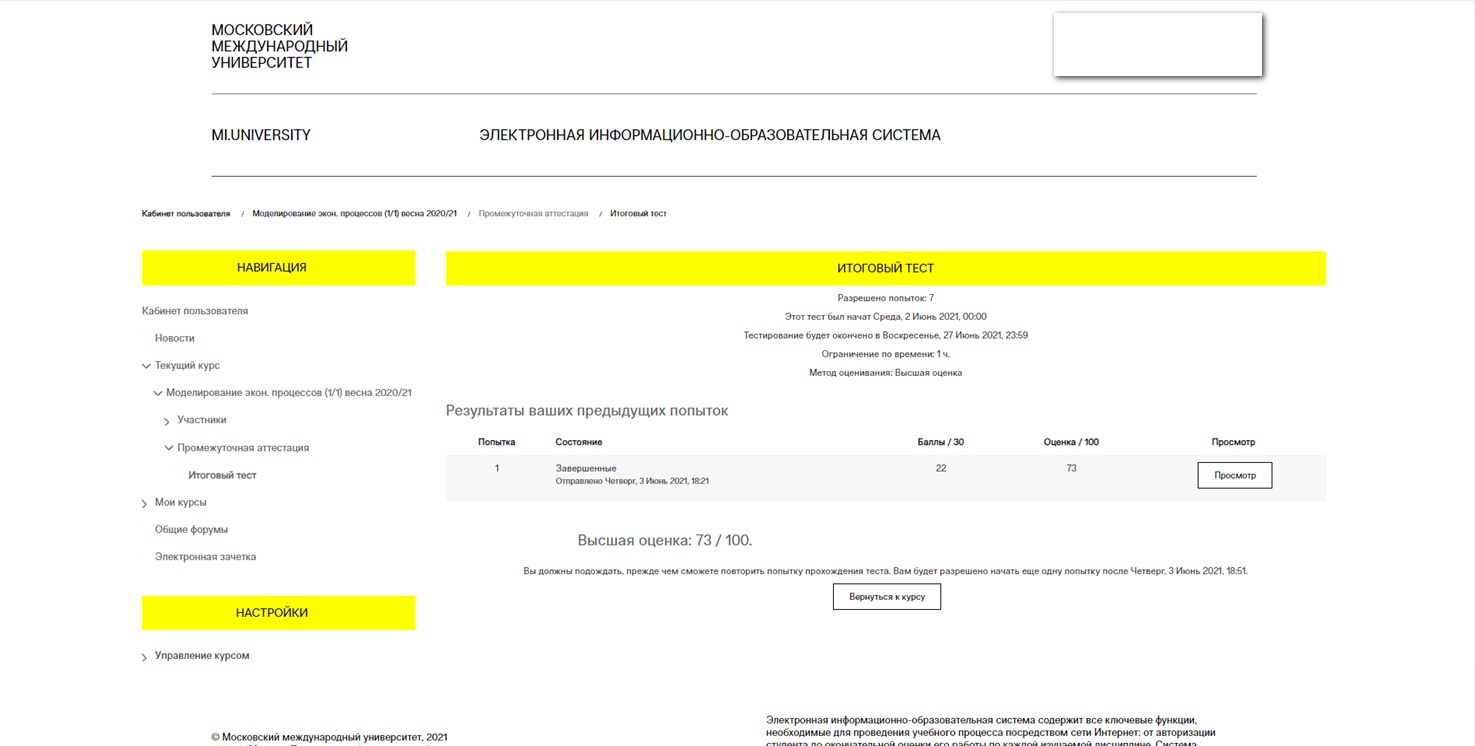Image resolution: width=1475 pixels, height=746 pixels.
Task: Click Итоговый тест breadcrumb
Action: coord(638,214)
